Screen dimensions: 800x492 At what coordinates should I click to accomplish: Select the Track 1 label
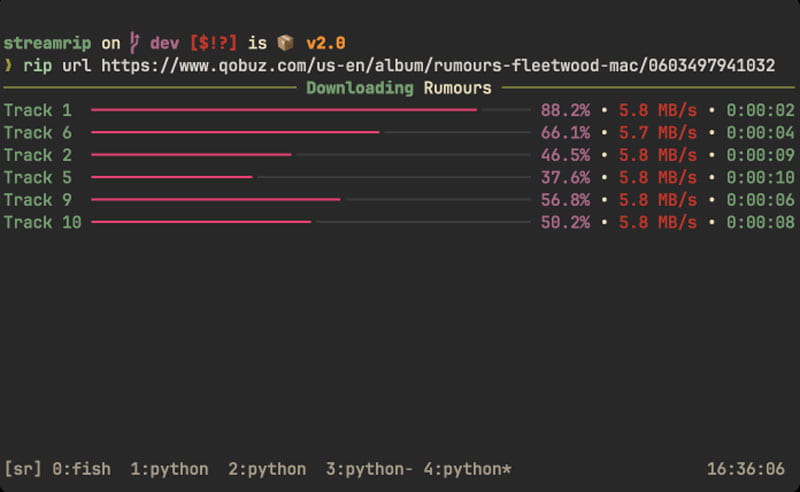pos(38,110)
